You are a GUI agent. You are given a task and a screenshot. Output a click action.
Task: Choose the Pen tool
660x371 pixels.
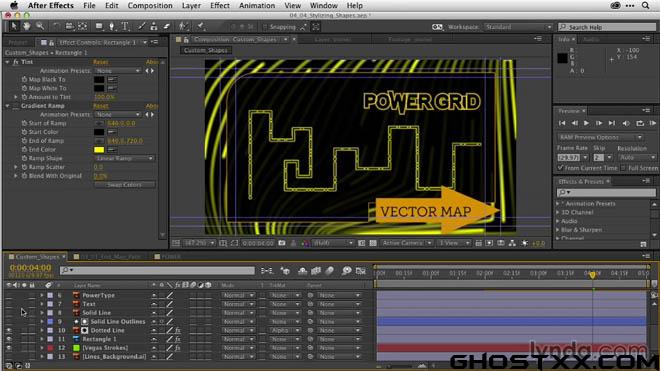112,27
